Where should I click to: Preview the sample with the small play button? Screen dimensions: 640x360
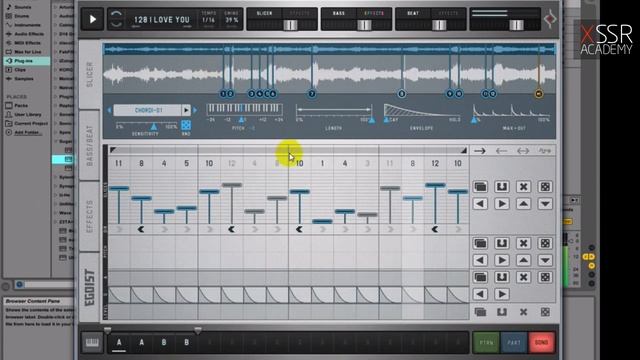tap(186, 110)
